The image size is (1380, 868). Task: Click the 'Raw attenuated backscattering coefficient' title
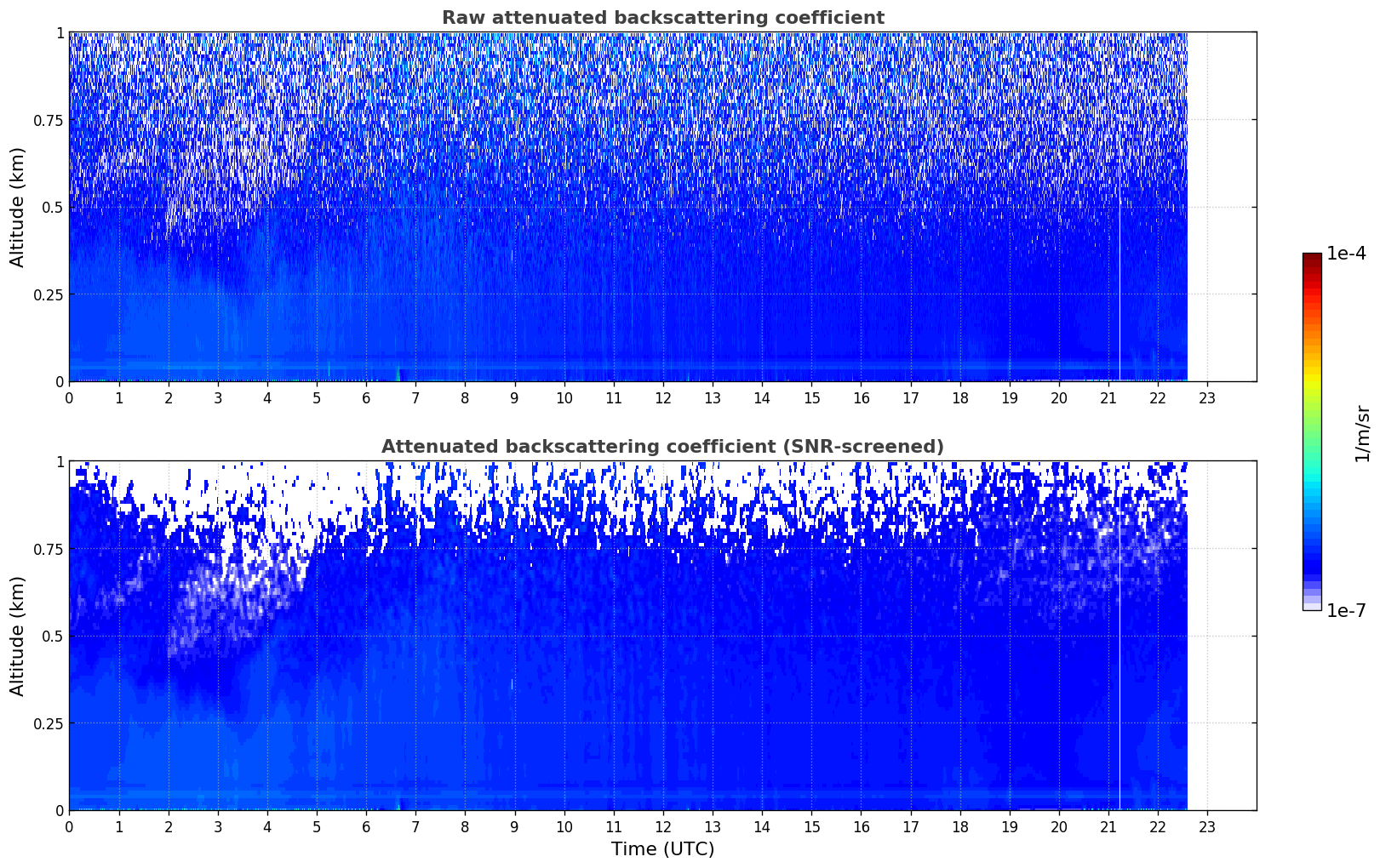[x=662, y=18]
